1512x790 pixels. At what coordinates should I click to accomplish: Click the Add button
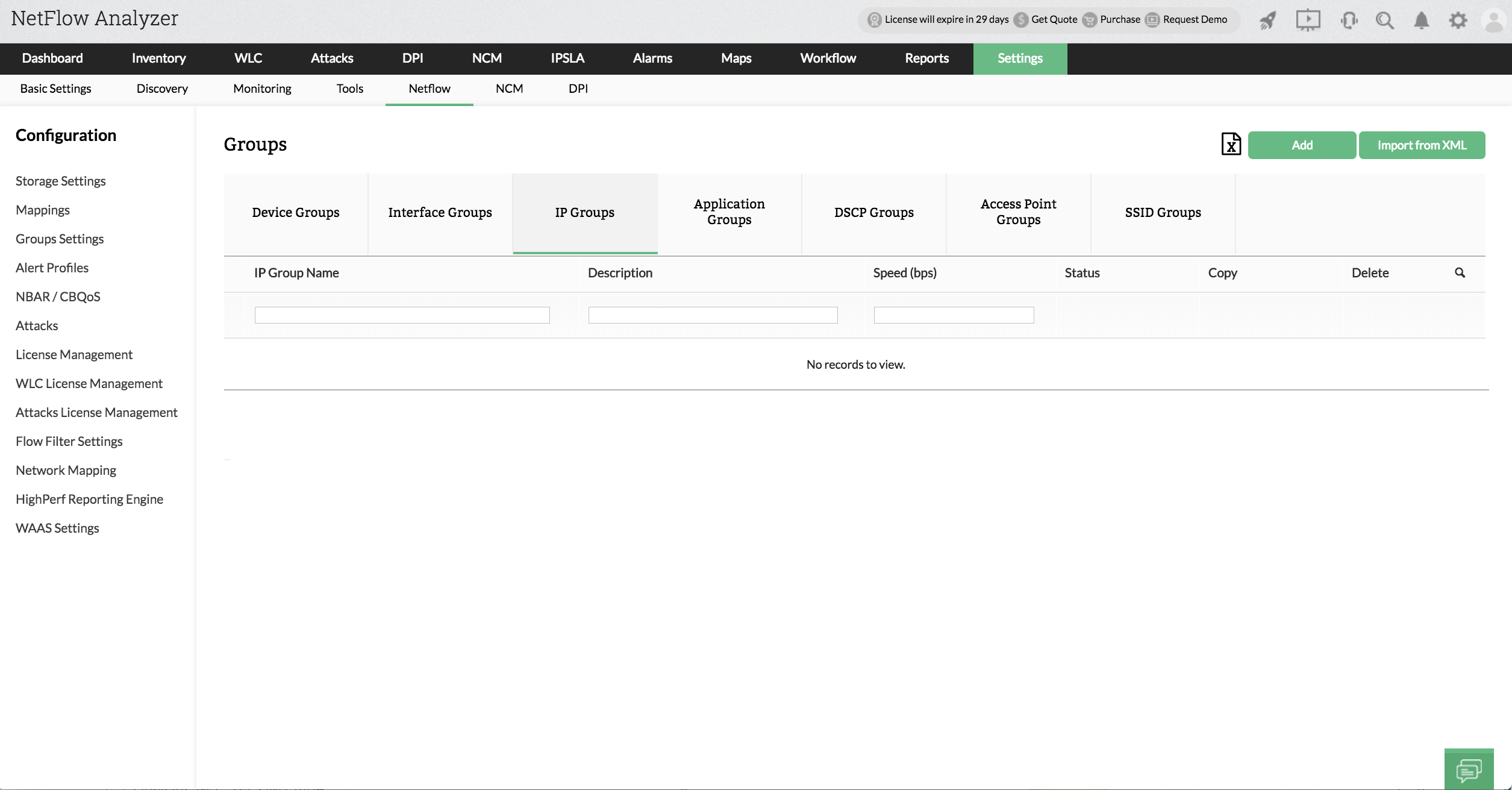(1302, 145)
